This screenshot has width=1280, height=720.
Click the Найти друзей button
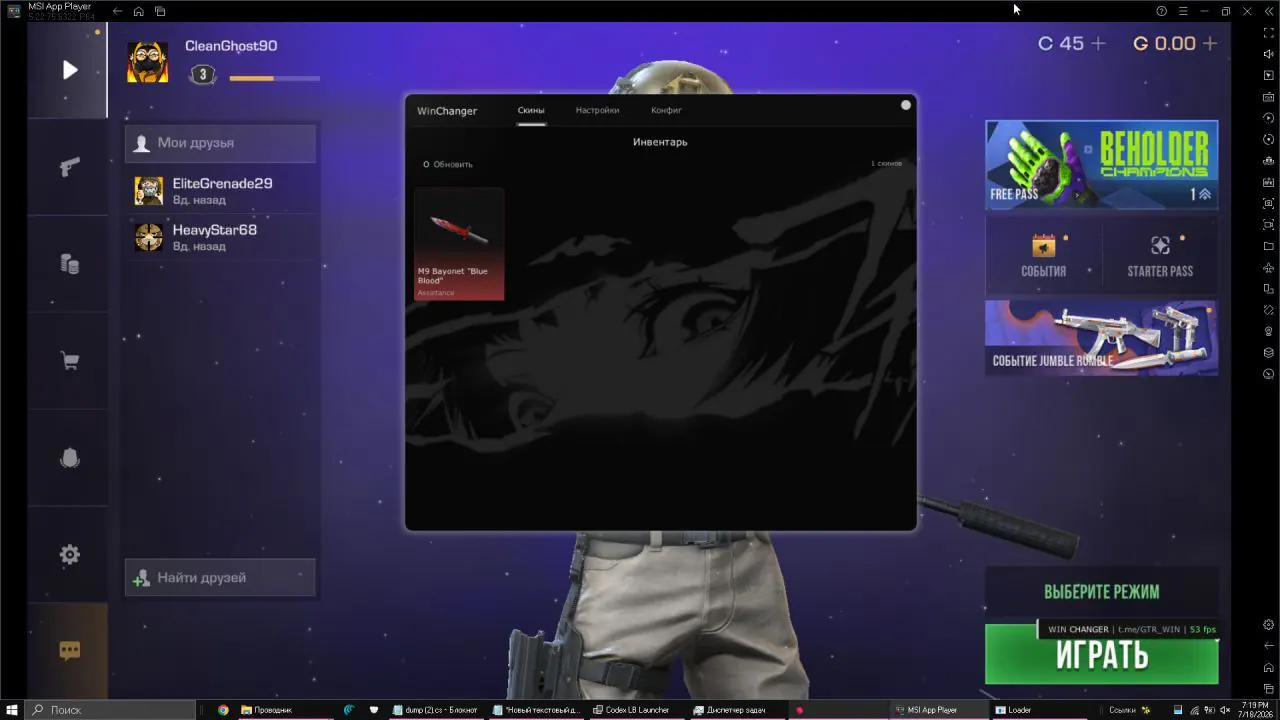pyautogui.click(x=220, y=578)
